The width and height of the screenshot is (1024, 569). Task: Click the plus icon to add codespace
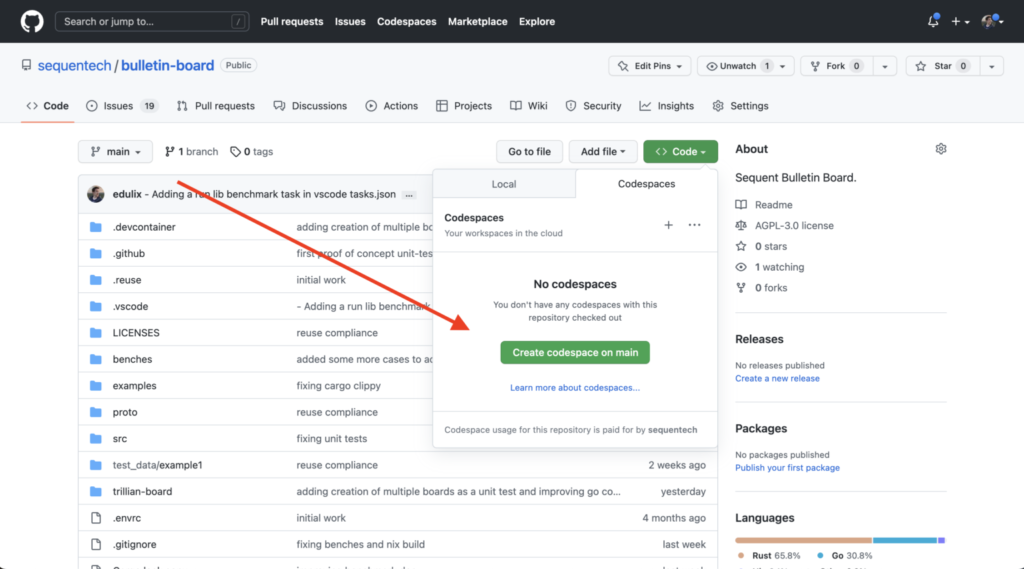[668, 225]
